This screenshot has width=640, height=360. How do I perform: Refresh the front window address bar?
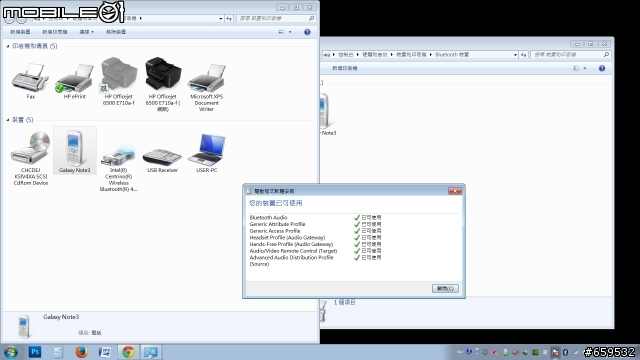[229, 18]
